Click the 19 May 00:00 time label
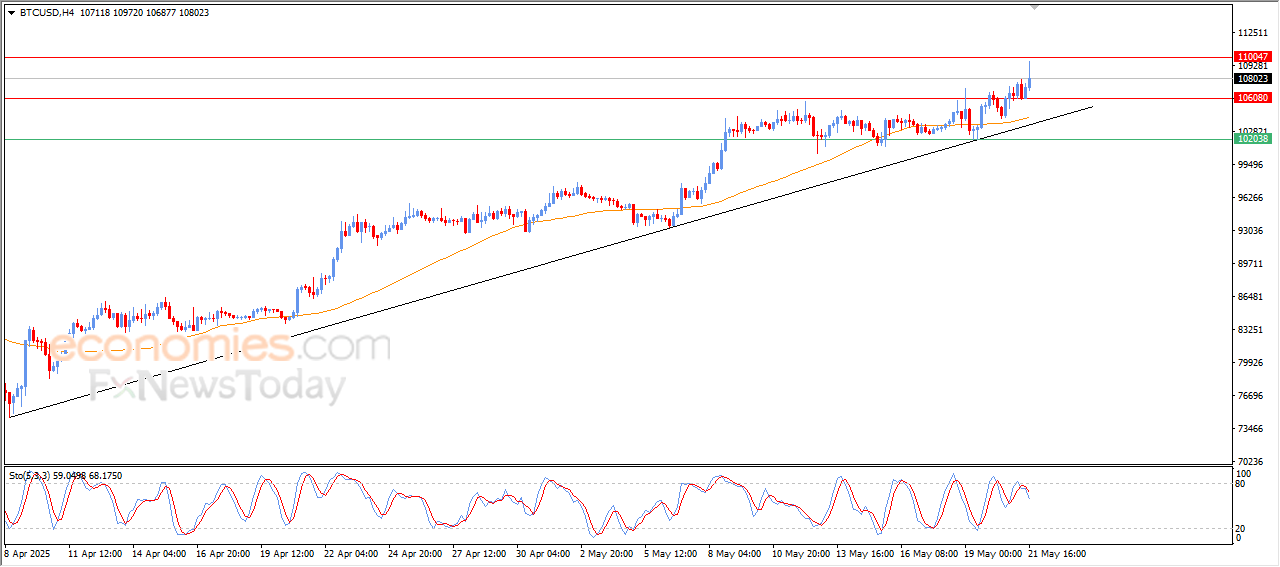 coord(991,552)
